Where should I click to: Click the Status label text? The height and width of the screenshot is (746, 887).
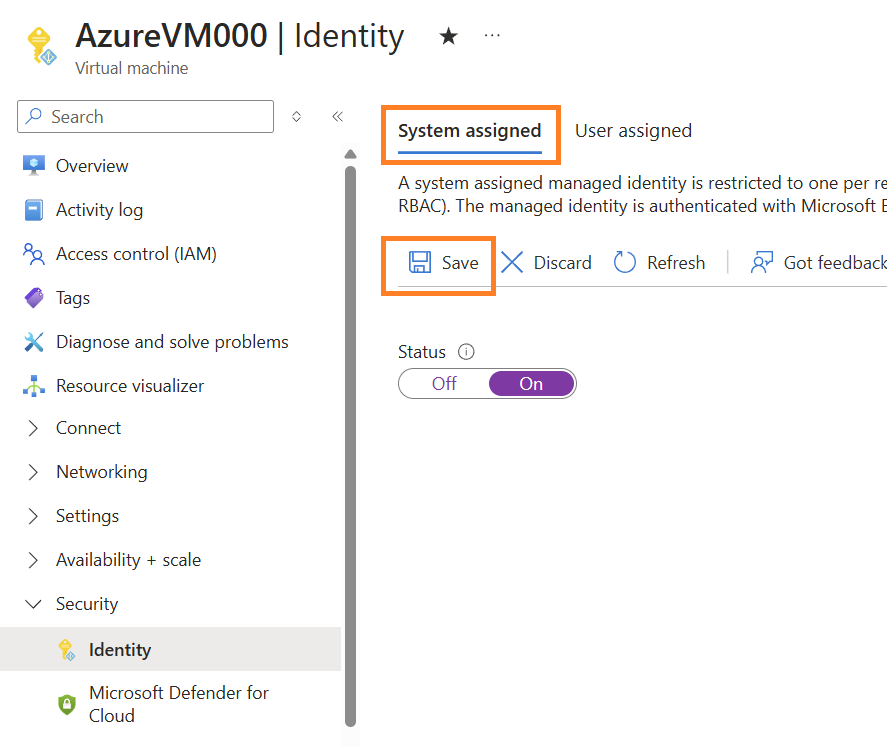[x=422, y=352]
